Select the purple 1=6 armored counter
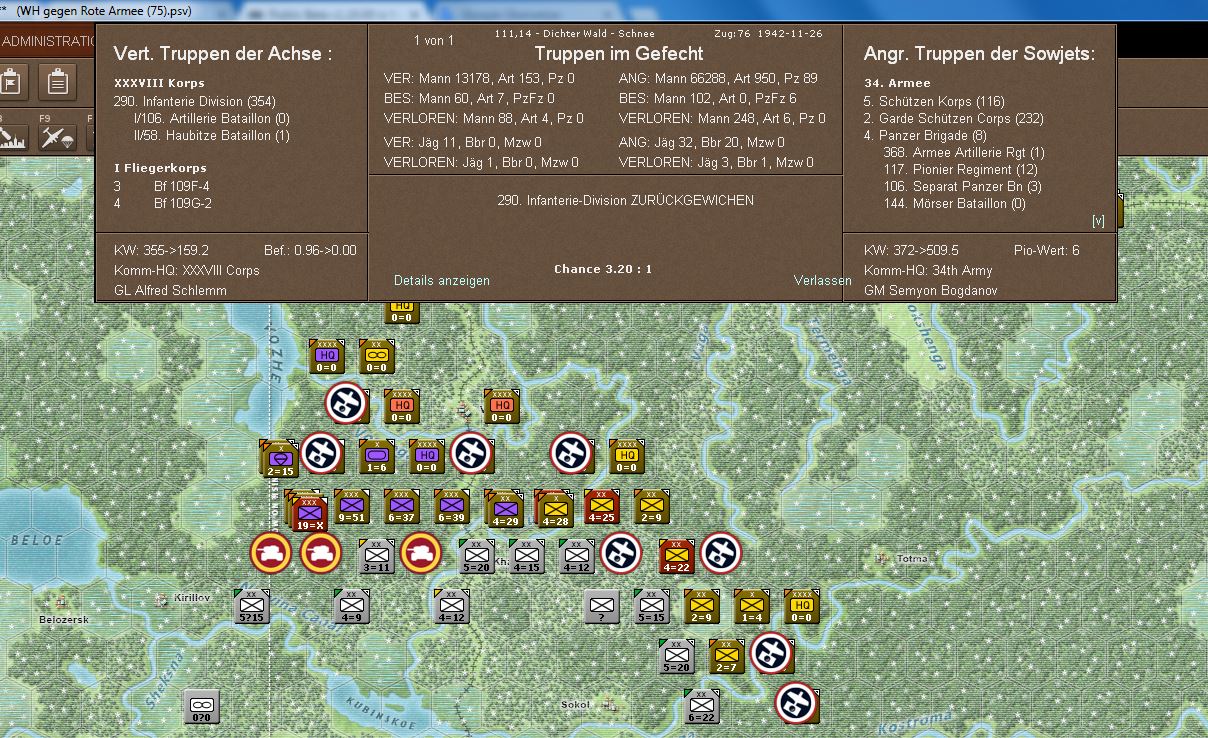1208x738 pixels. click(377, 457)
